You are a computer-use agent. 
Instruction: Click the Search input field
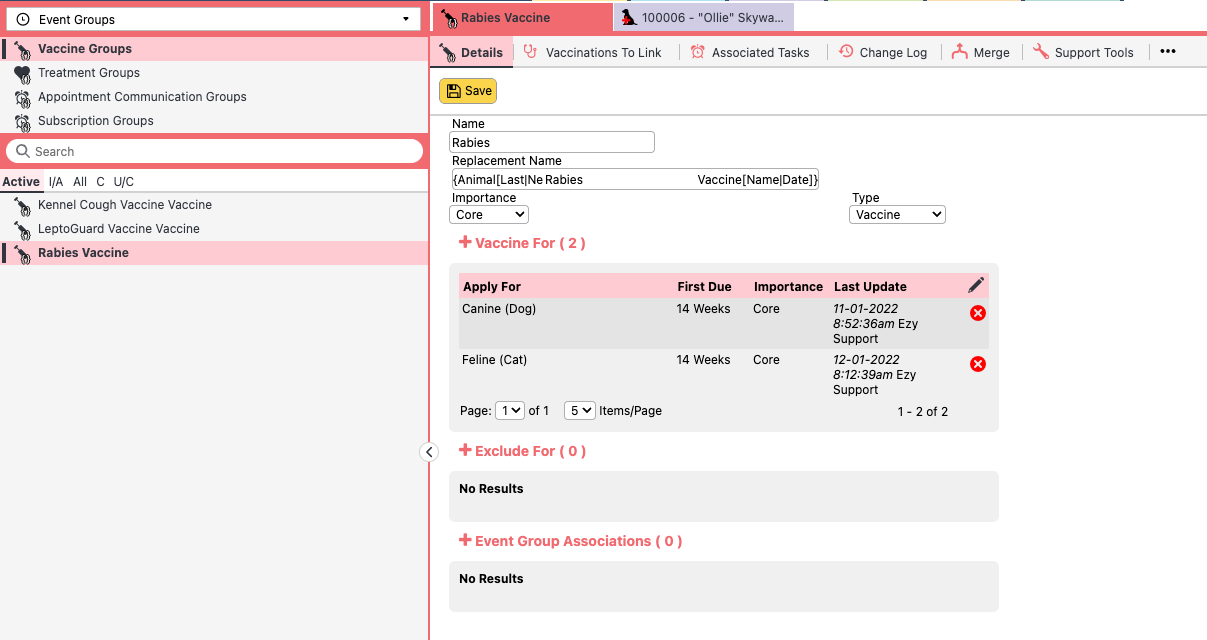click(214, 151)
